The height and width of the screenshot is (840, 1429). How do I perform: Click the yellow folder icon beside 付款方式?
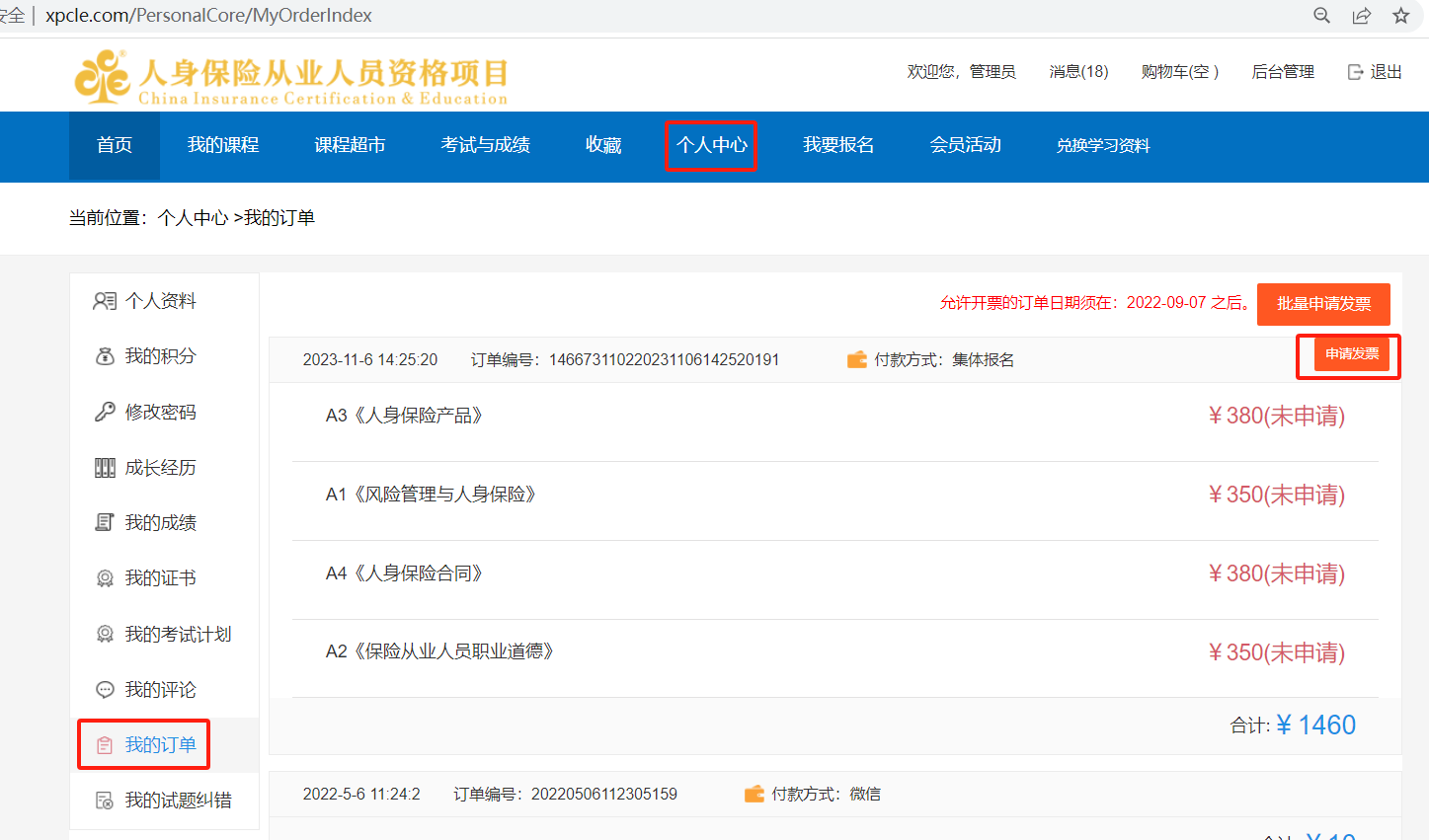pos(855,359)
